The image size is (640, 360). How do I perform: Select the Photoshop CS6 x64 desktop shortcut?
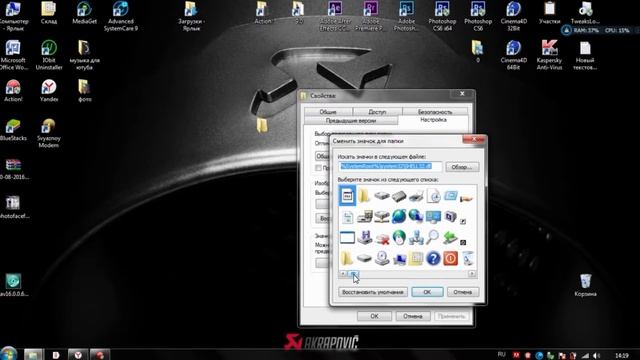tap(442, 16)
